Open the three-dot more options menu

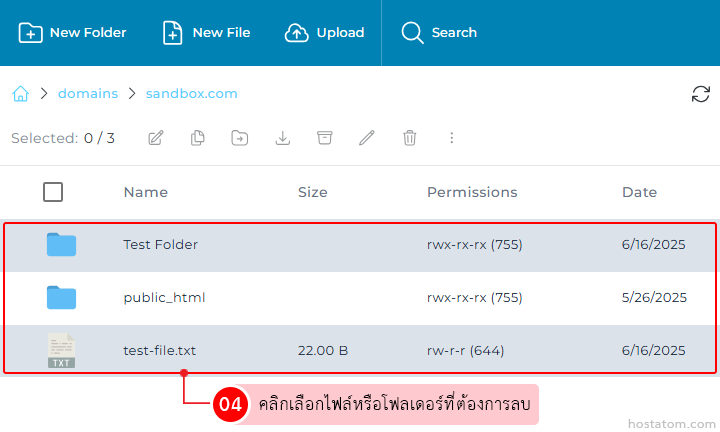(451, 138)
